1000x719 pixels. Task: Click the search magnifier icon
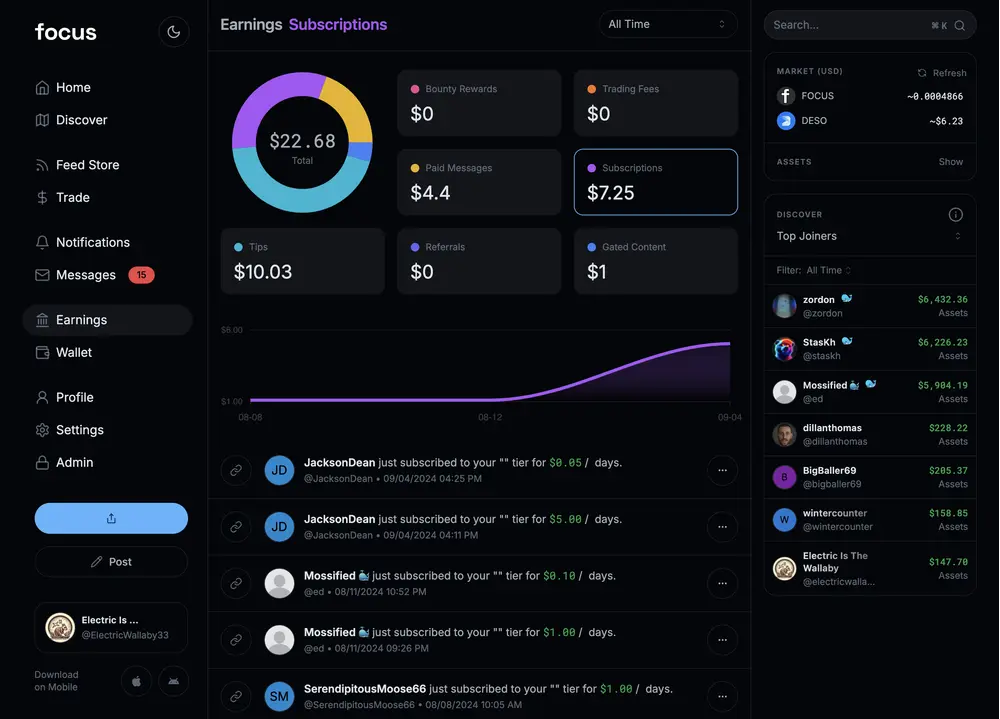point(960,26)
